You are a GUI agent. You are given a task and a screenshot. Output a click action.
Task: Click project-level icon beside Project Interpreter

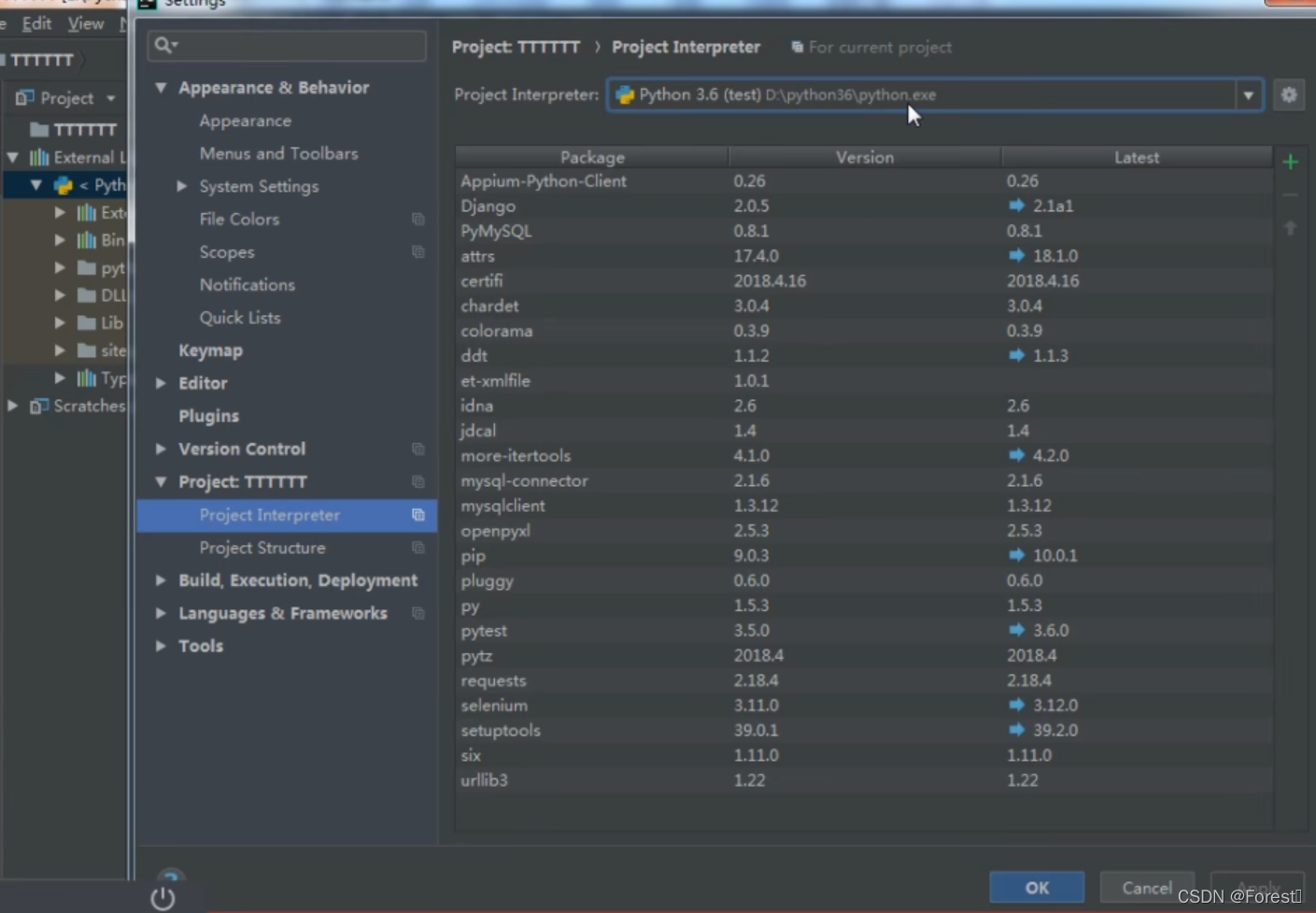pyautogui.click(x=417, y=515)
